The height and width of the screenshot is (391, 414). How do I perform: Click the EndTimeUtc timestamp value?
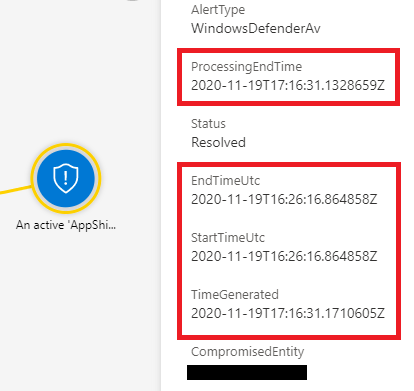coord(284,199)
